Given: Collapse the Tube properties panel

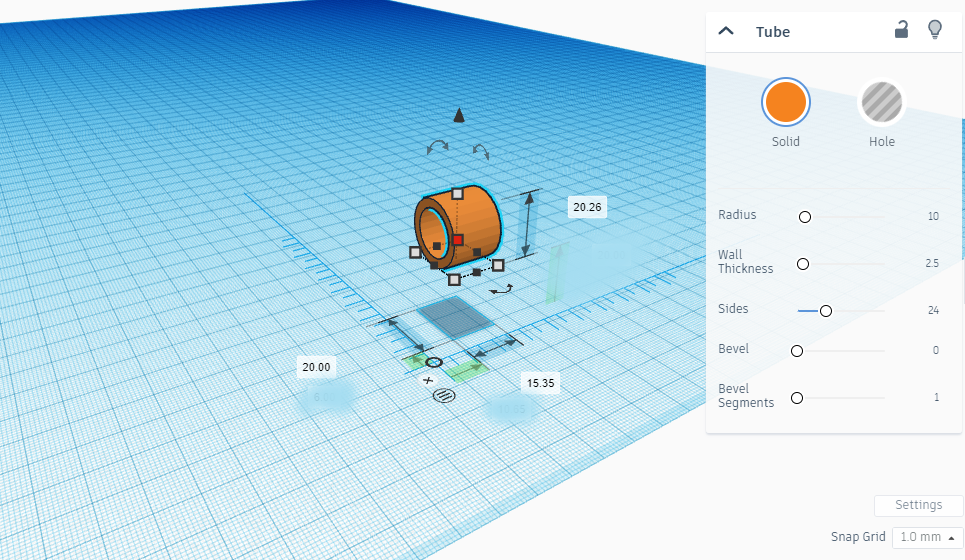Looking at the screenshot, I should (726, 31).
